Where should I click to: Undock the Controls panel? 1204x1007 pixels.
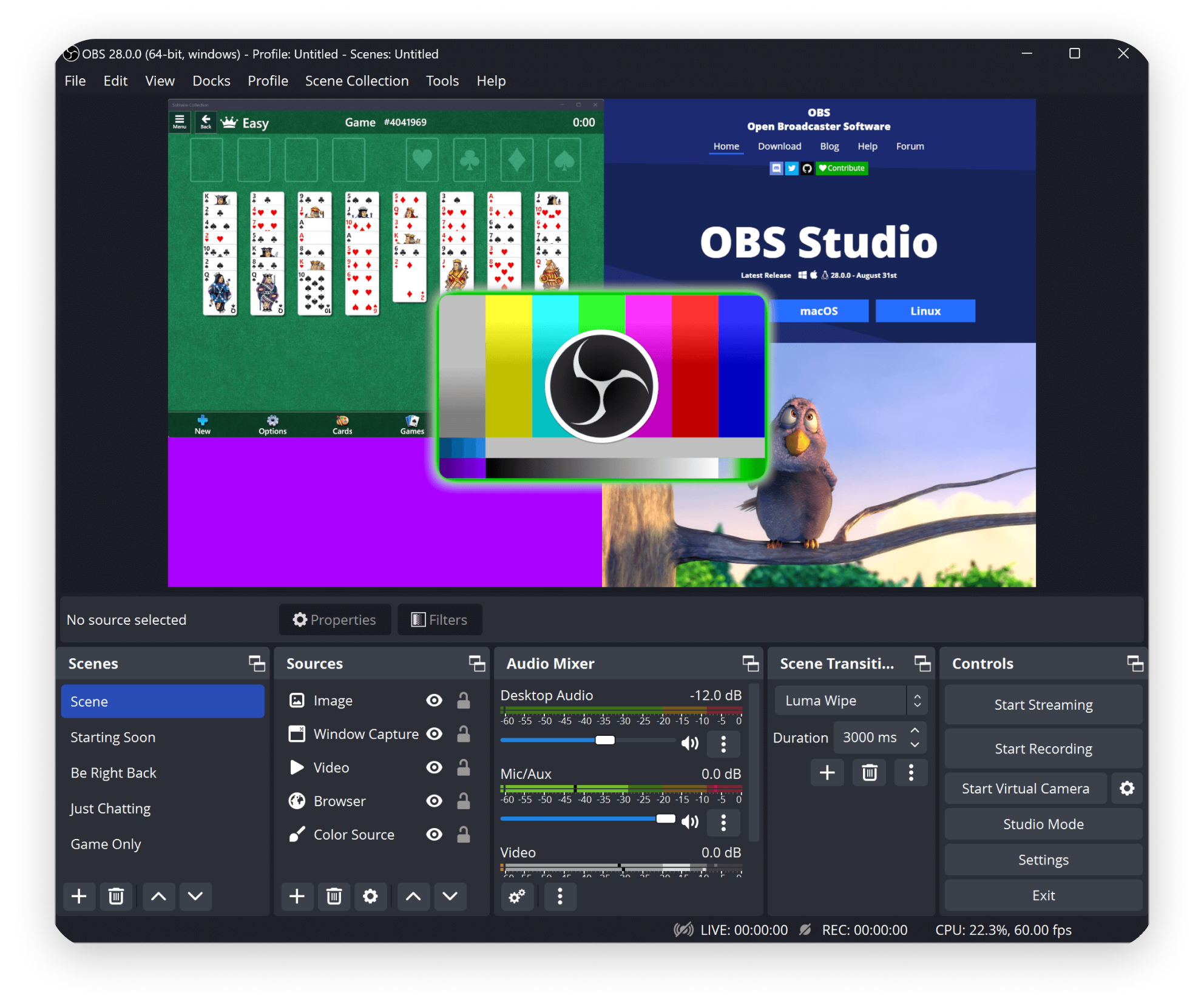pyautogui.click(x=1135, y=664)
